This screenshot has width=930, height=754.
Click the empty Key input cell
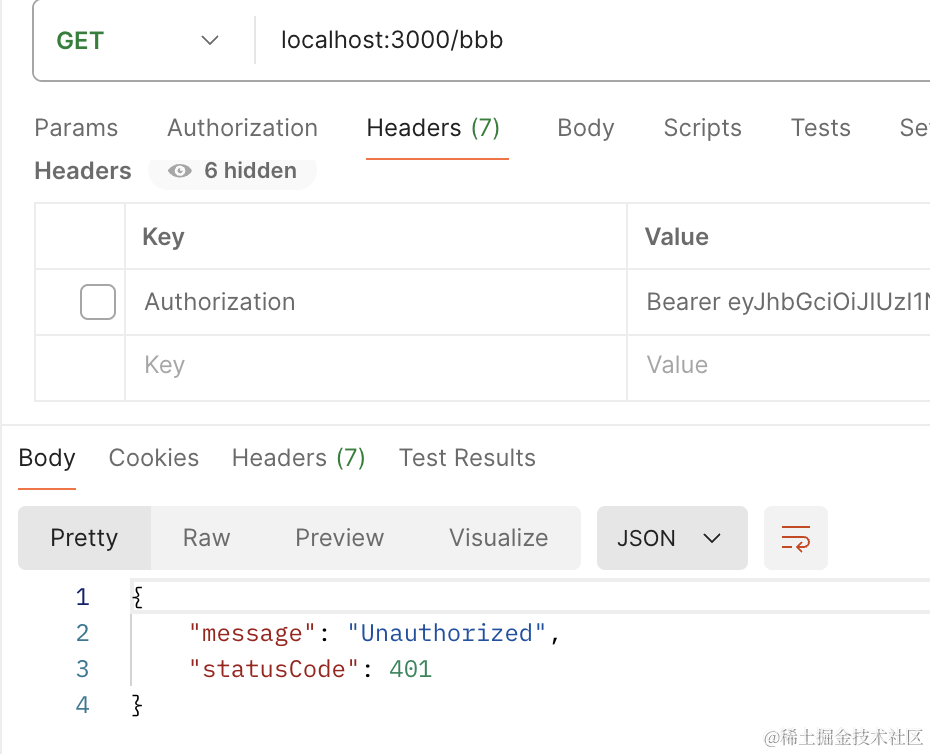click(375, 366)
